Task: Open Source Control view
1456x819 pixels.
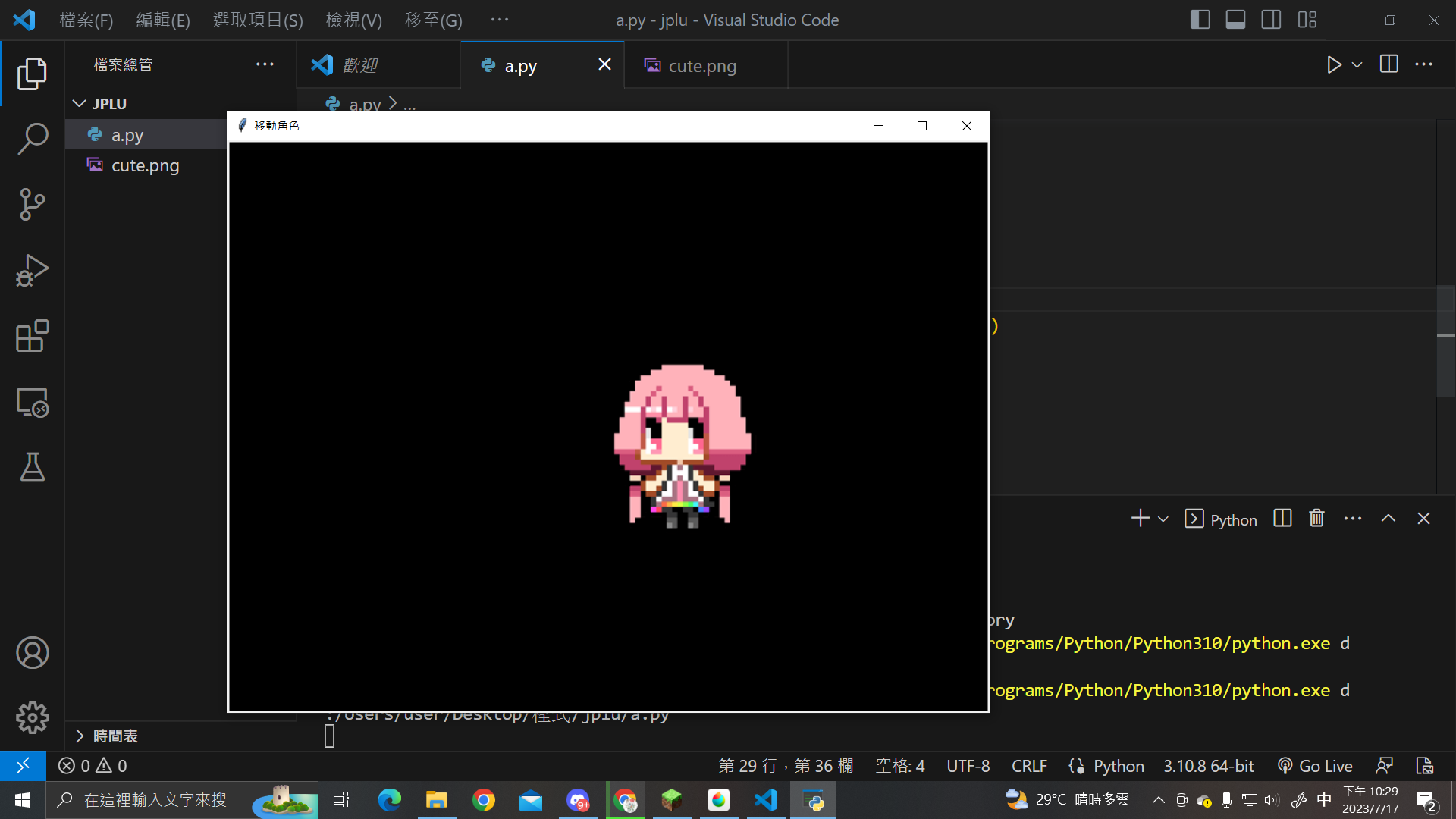Action: tap(32, 204)
